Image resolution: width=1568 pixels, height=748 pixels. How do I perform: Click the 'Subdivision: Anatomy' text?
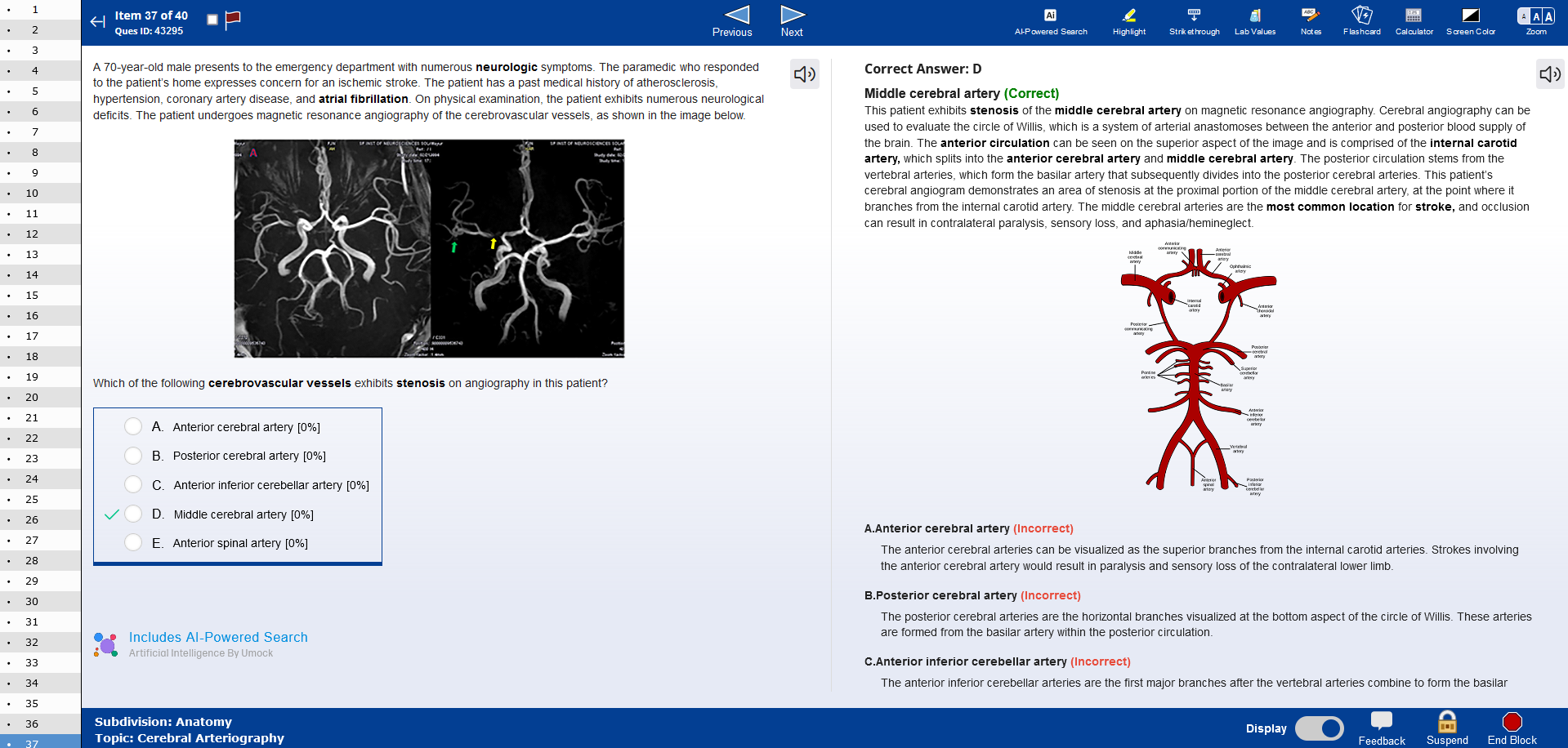pyautogui.click(x=163, y=722)
